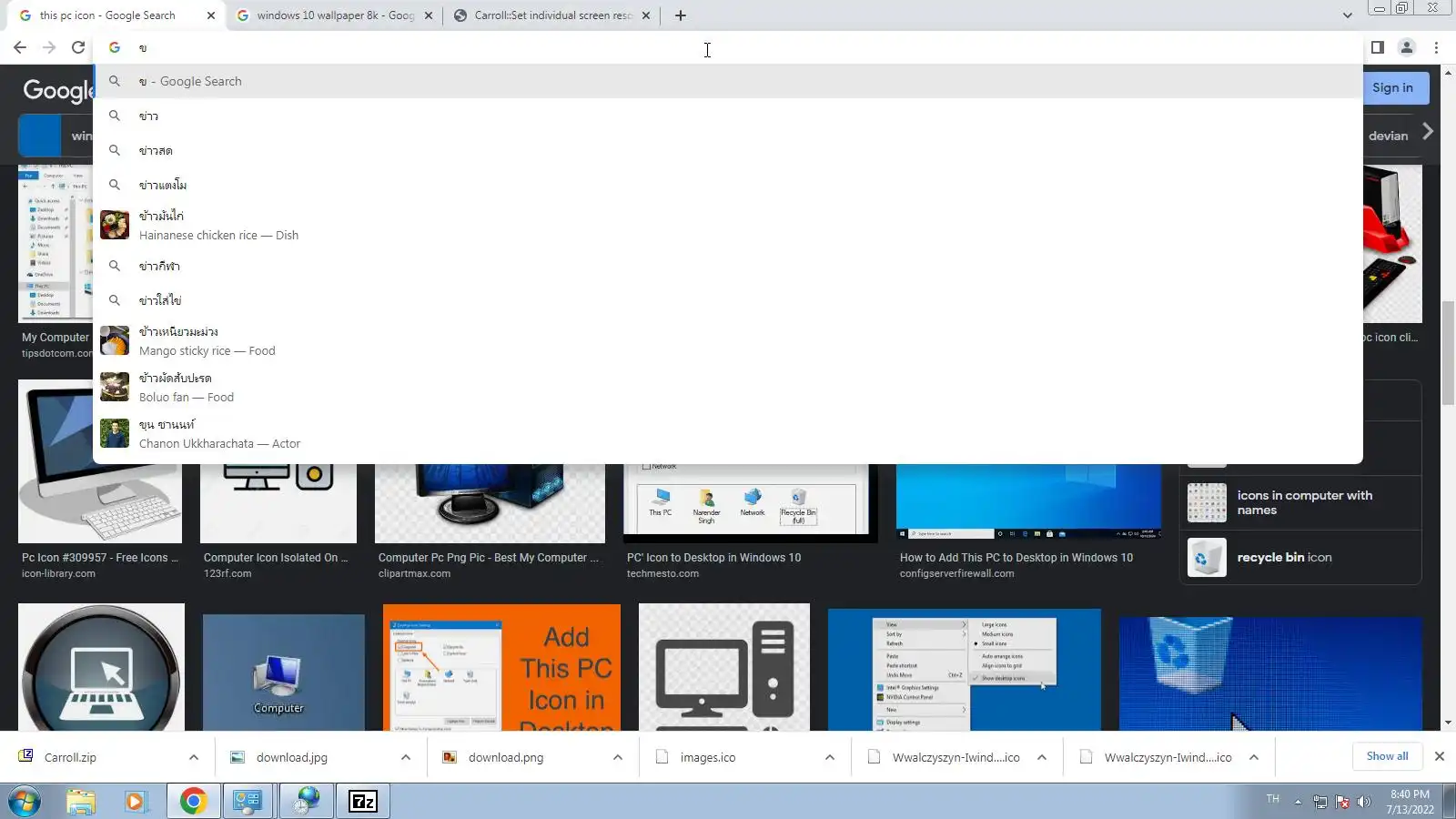
Task: Open 'How to Add This PC to Desktop' result
Action: (1016, 558)
